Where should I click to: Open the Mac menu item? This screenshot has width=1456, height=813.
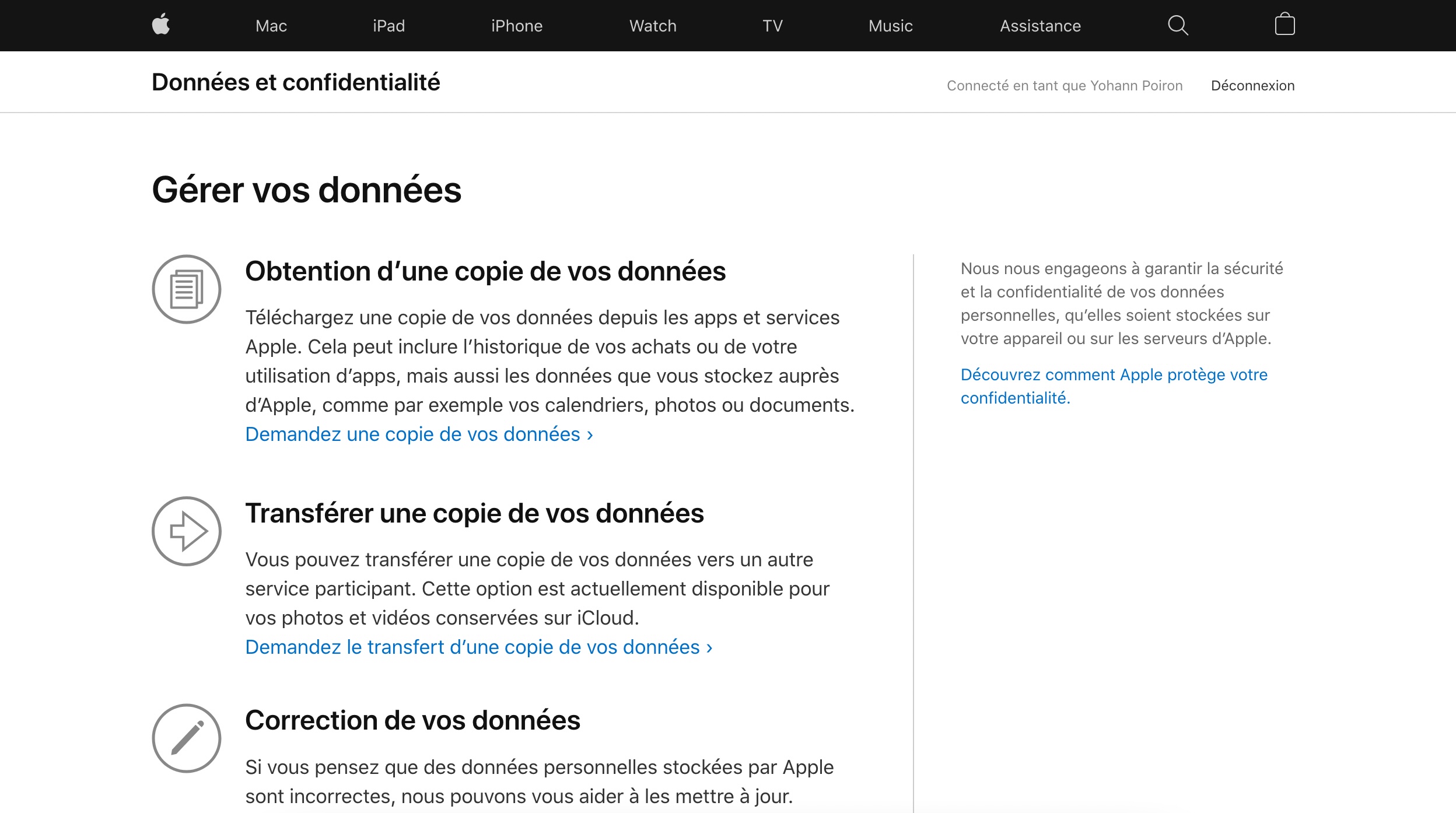[271, 26]
